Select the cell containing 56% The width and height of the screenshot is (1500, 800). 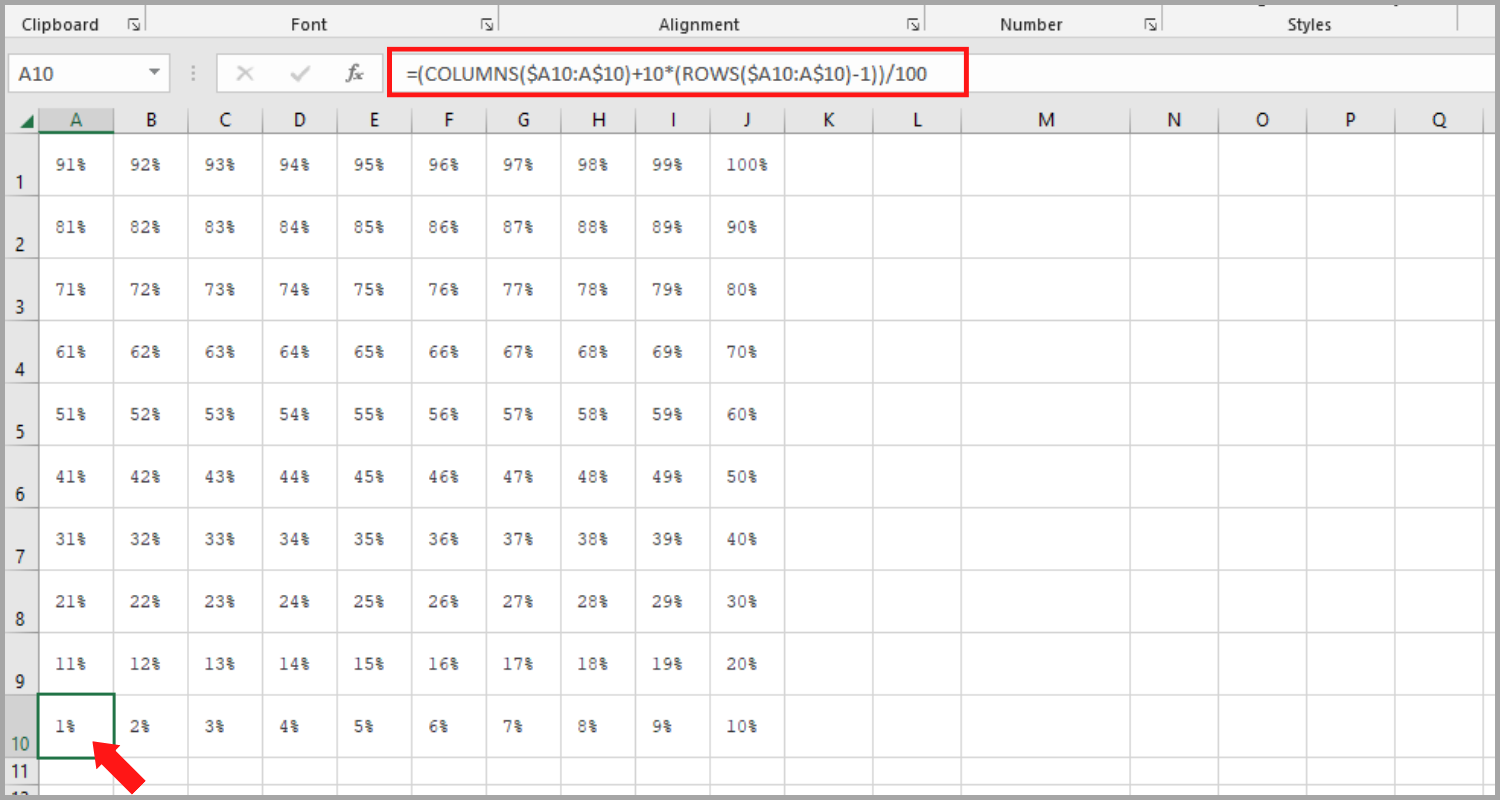448,414
